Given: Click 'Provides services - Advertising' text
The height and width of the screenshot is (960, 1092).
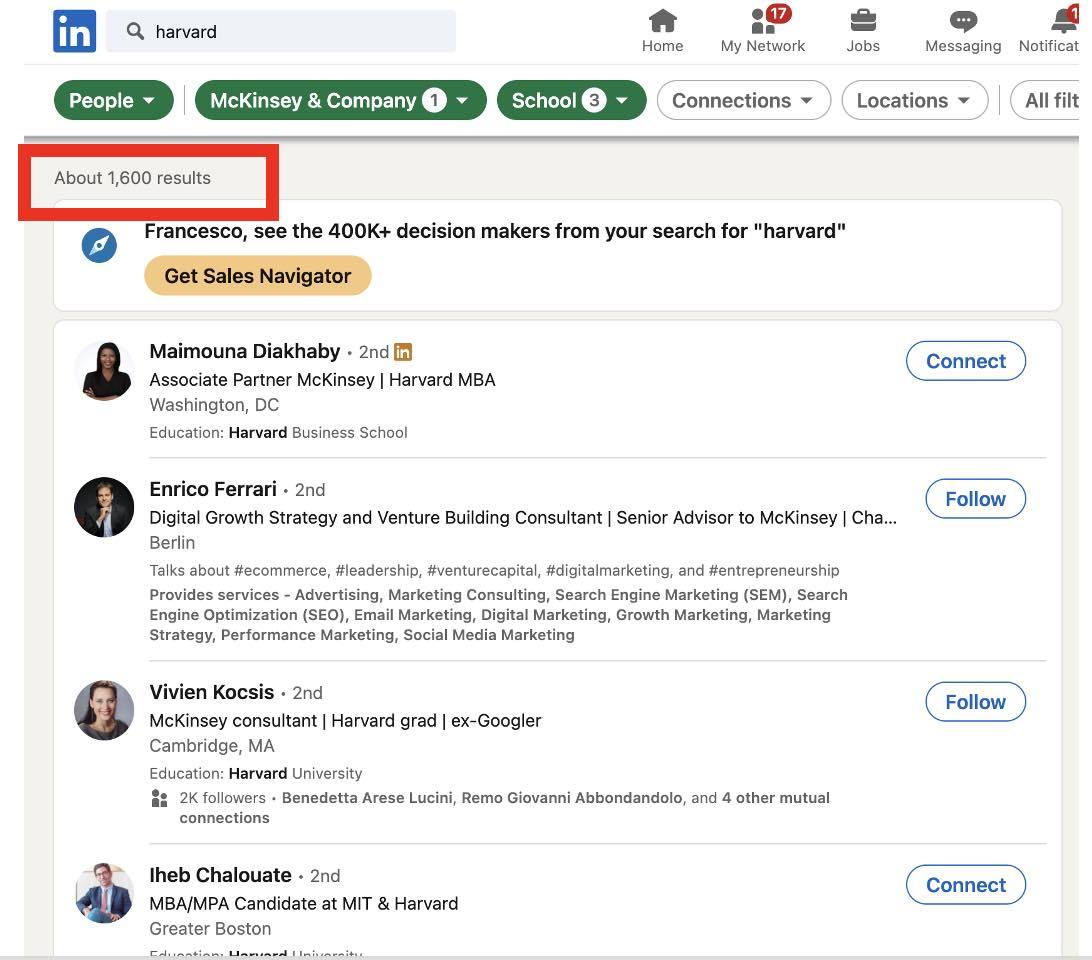Looking at the screenshot, I should coord(499,614).
